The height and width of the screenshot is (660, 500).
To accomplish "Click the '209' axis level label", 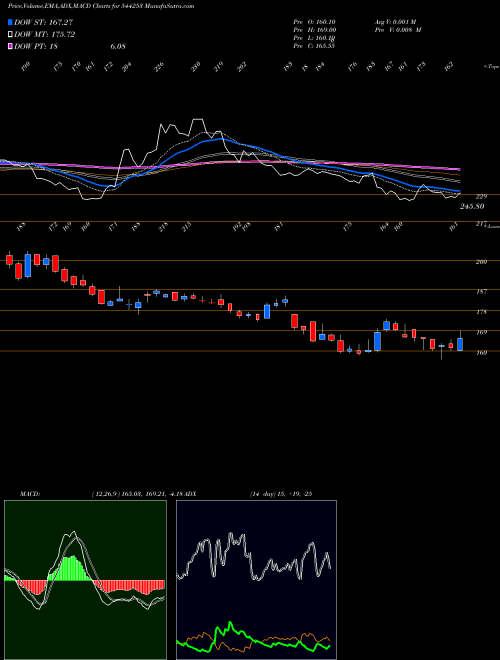I will click(481, 262).
